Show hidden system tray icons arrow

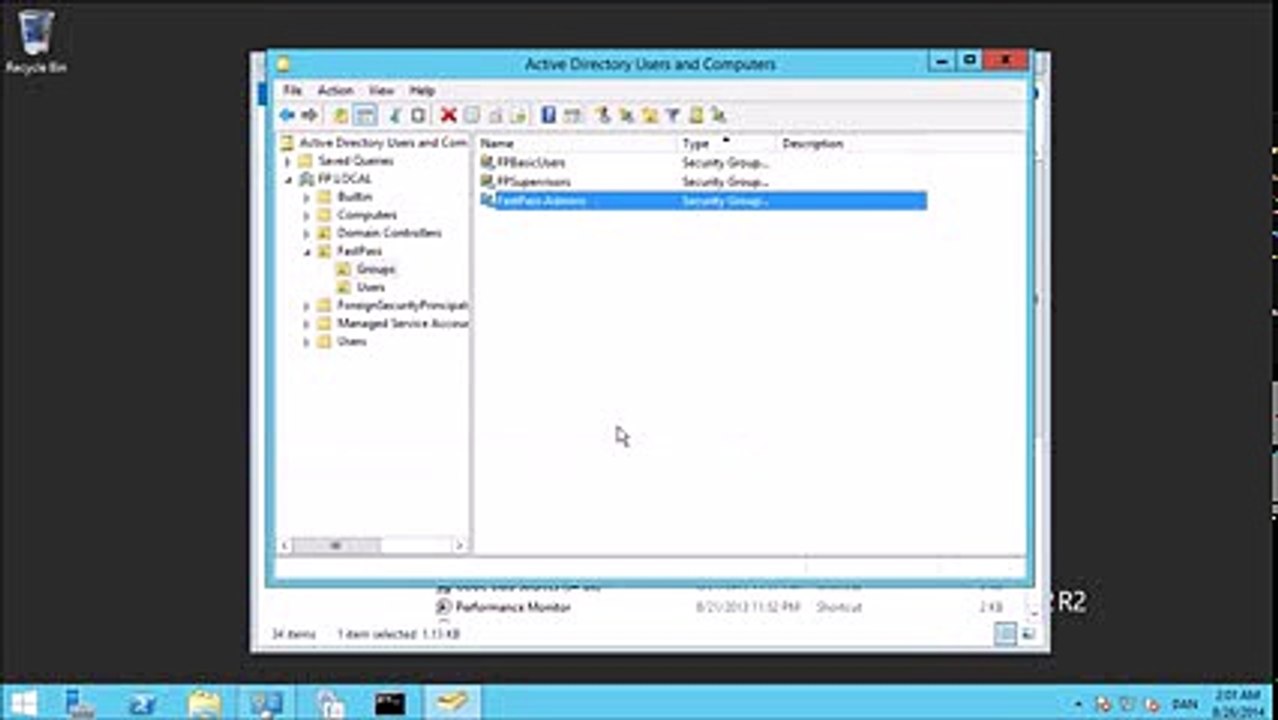pyautogui.click(x=1079, y=704)
